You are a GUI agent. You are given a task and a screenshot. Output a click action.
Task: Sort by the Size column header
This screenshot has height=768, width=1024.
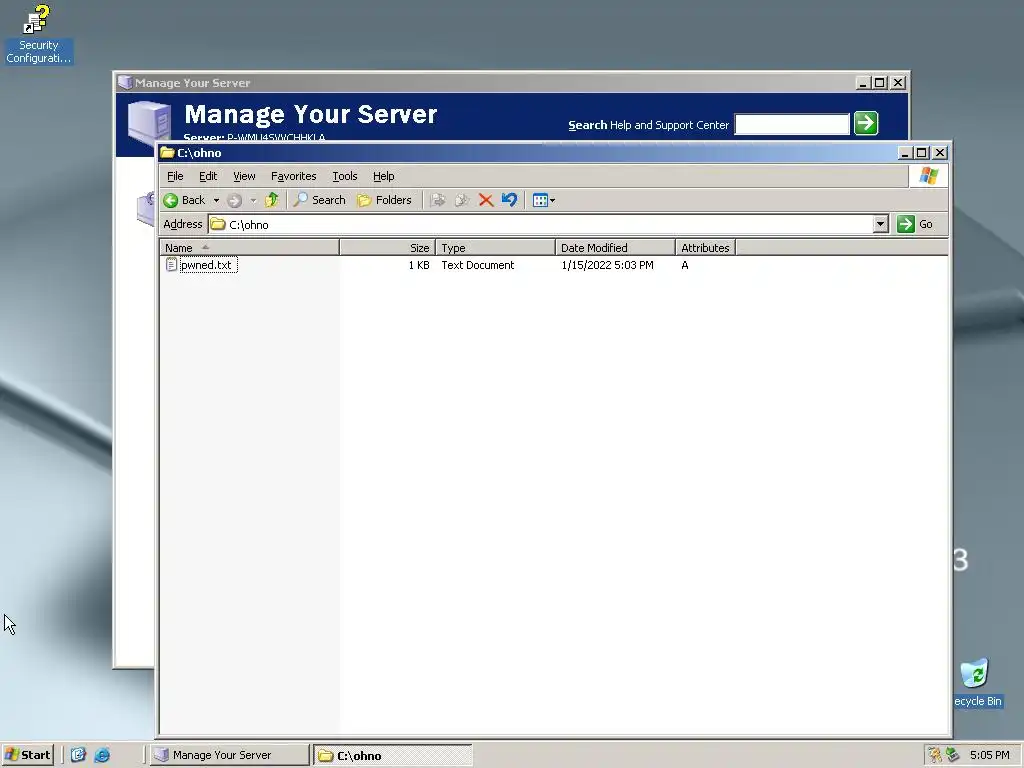tap(387, 248)
